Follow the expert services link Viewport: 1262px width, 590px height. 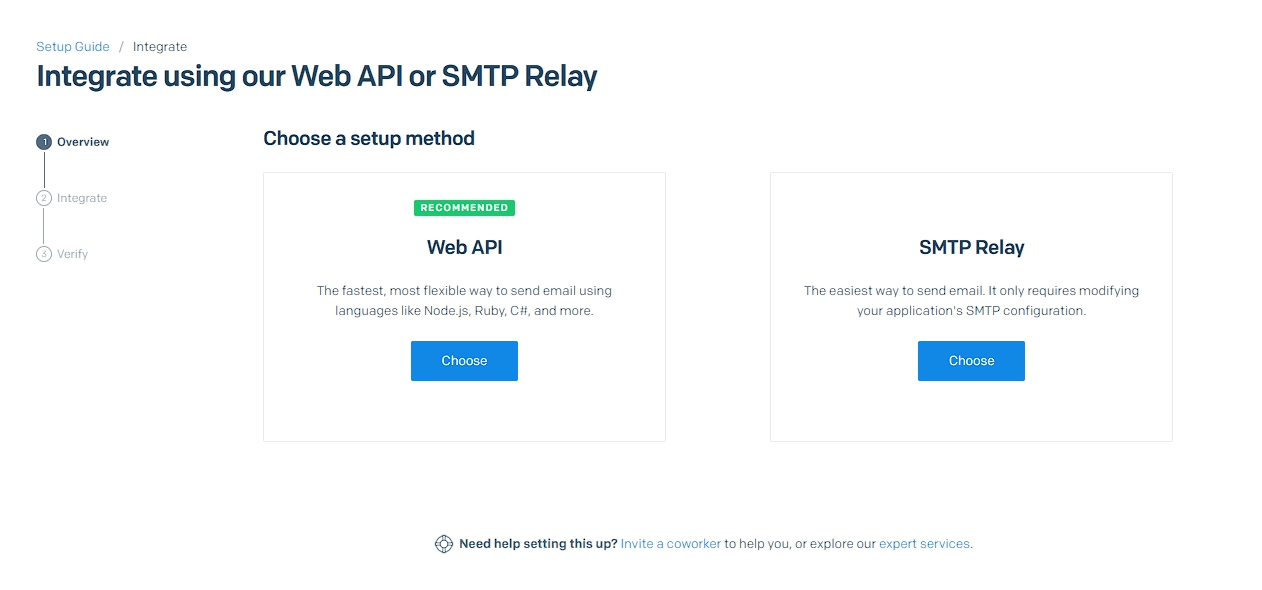924,544
